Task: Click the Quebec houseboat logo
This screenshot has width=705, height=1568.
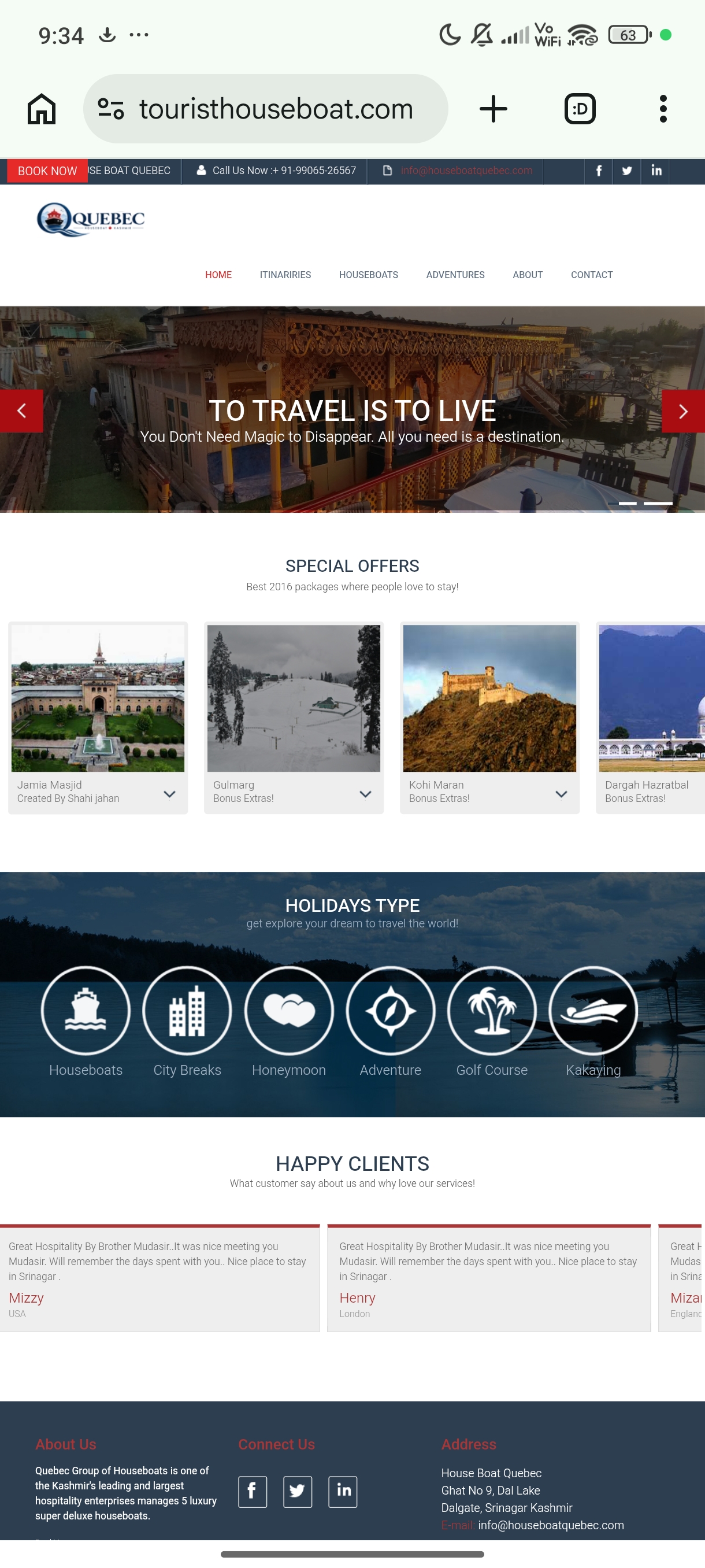Action: point(91,219)
